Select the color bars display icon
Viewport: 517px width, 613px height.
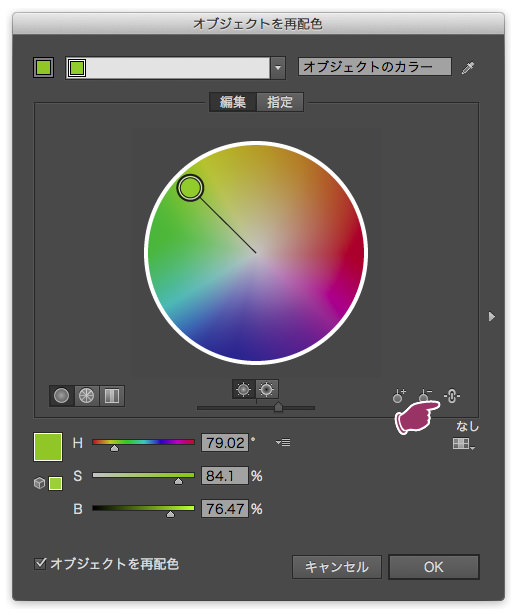click(112, 396)
